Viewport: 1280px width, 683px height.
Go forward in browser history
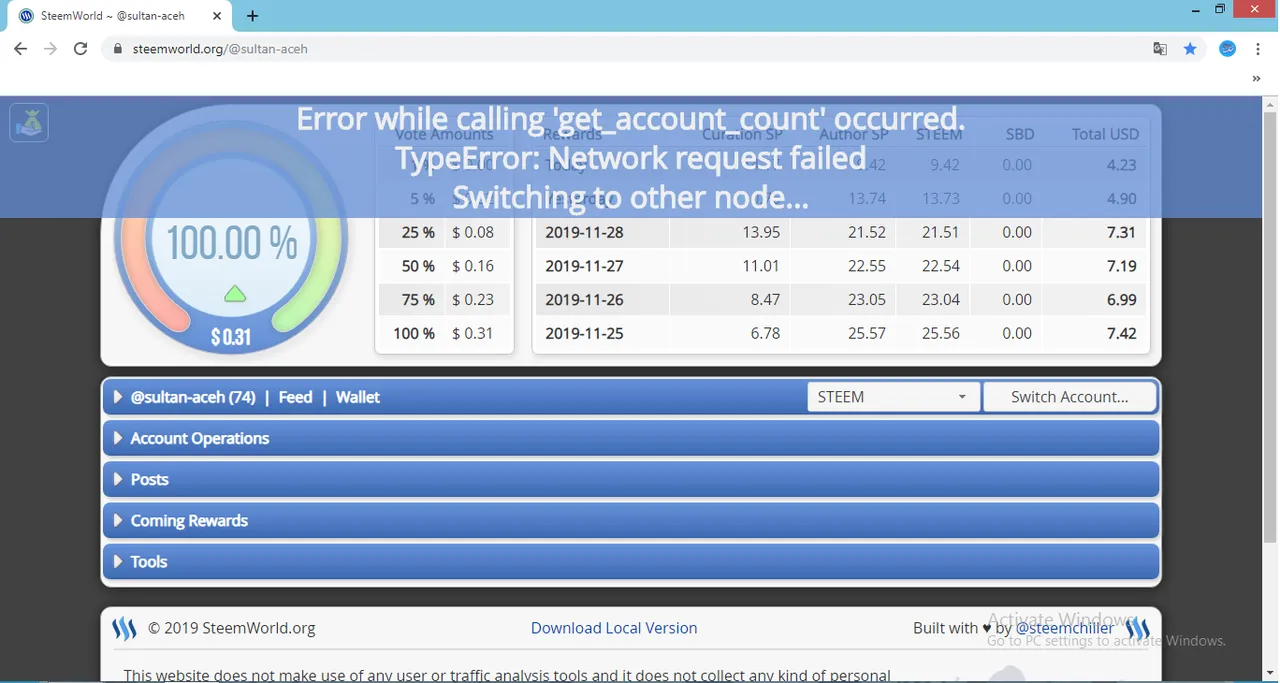50,49
